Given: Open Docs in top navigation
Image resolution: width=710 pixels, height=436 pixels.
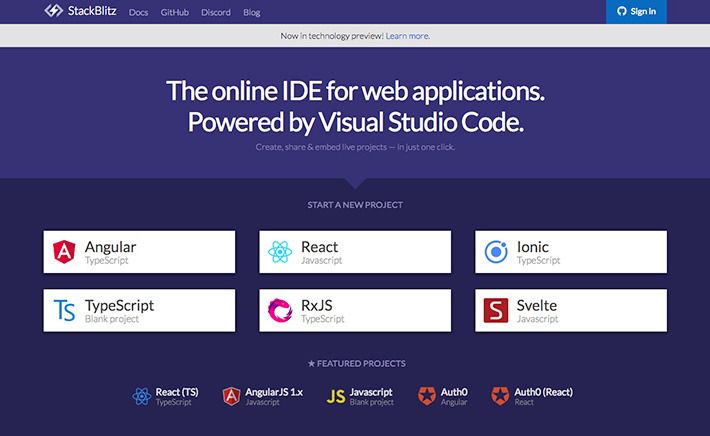Looking at the screenshot, I should (138, 12).
